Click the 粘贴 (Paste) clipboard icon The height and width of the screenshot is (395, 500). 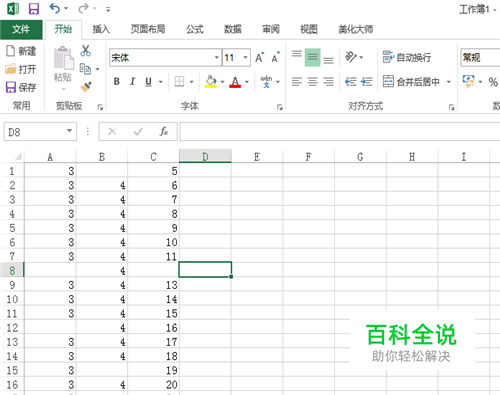point(63,58)
